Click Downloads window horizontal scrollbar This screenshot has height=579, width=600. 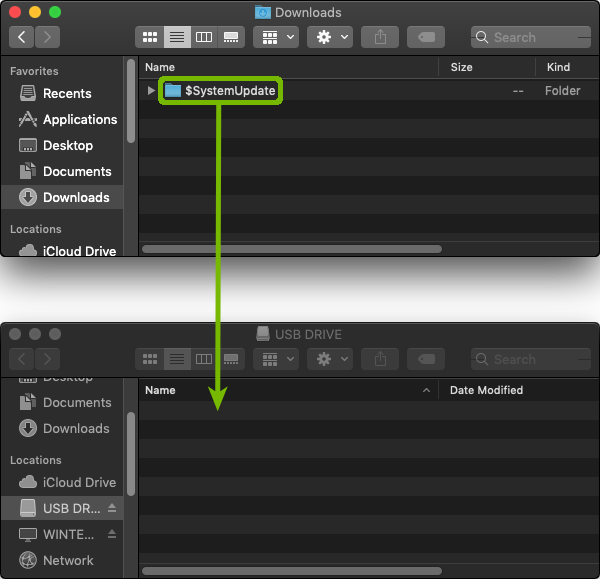(x=292, y=249)
